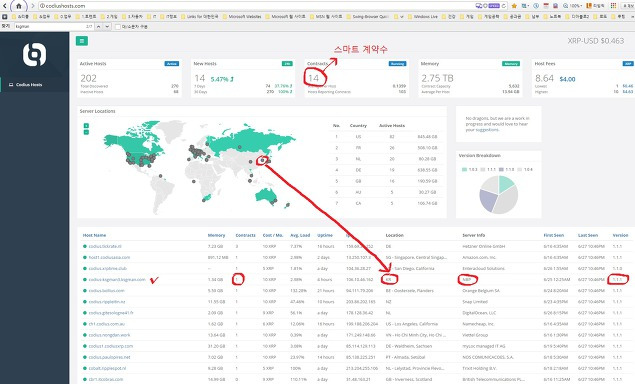Click the browser home icon
Viewport: 635px width, 384px height.
pos(18,6)
